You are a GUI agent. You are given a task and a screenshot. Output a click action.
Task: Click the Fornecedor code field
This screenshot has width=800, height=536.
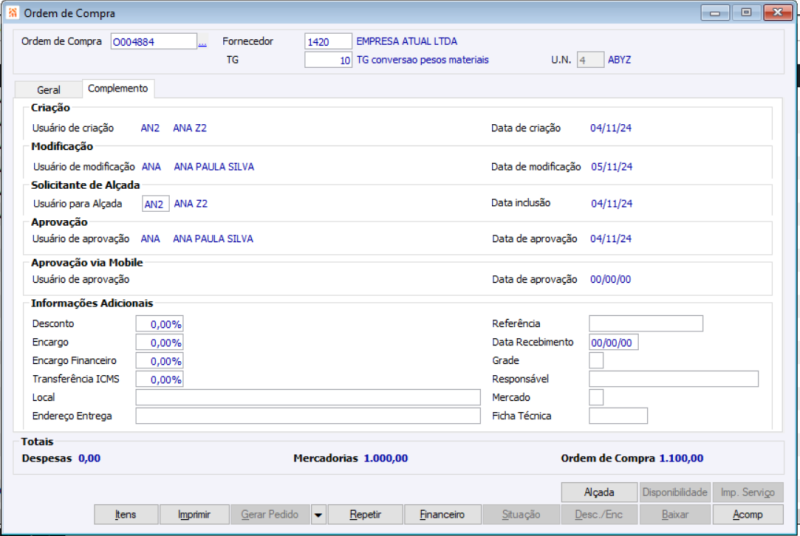328,42
